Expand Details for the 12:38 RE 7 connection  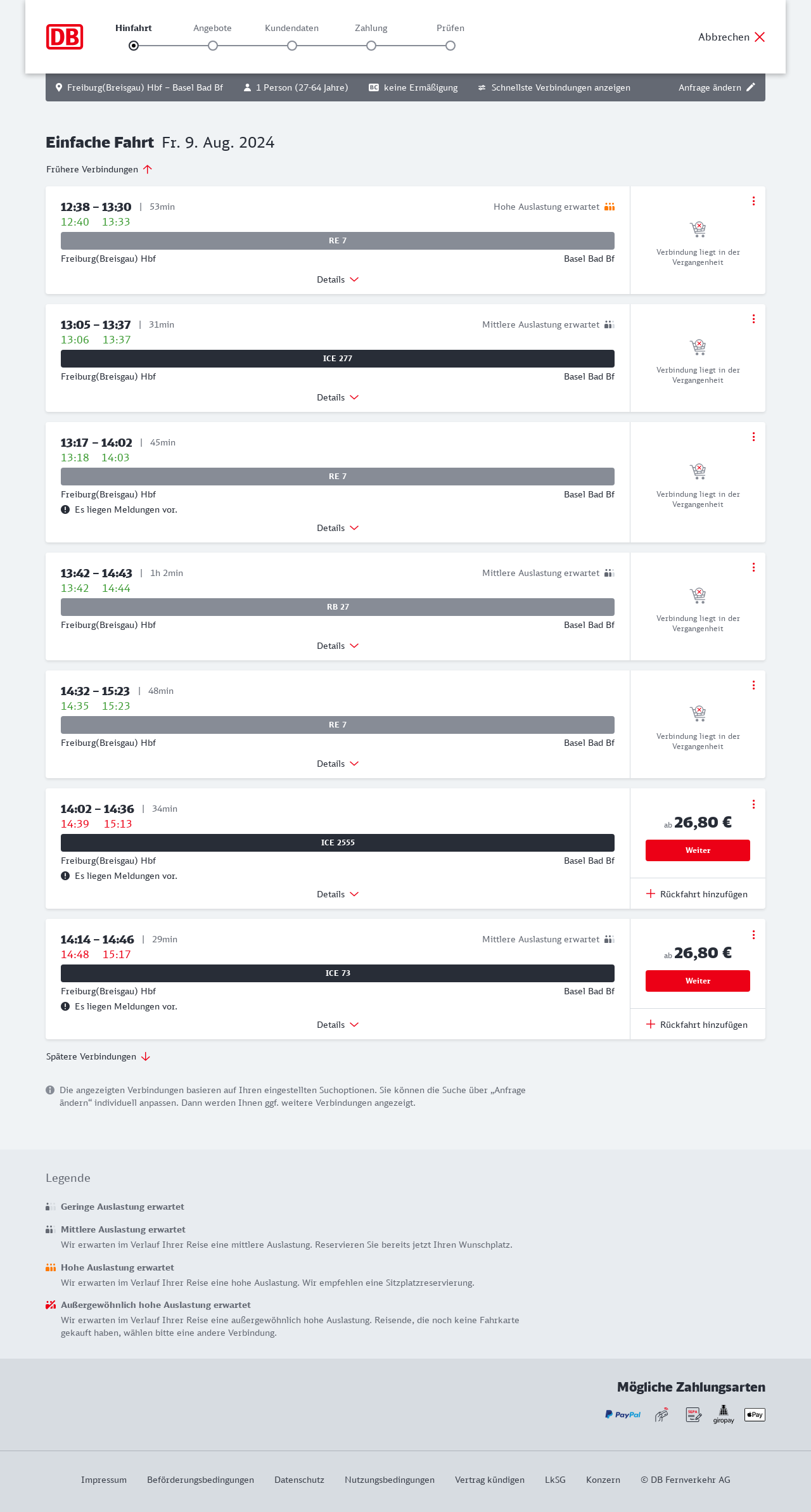[338, 279]
